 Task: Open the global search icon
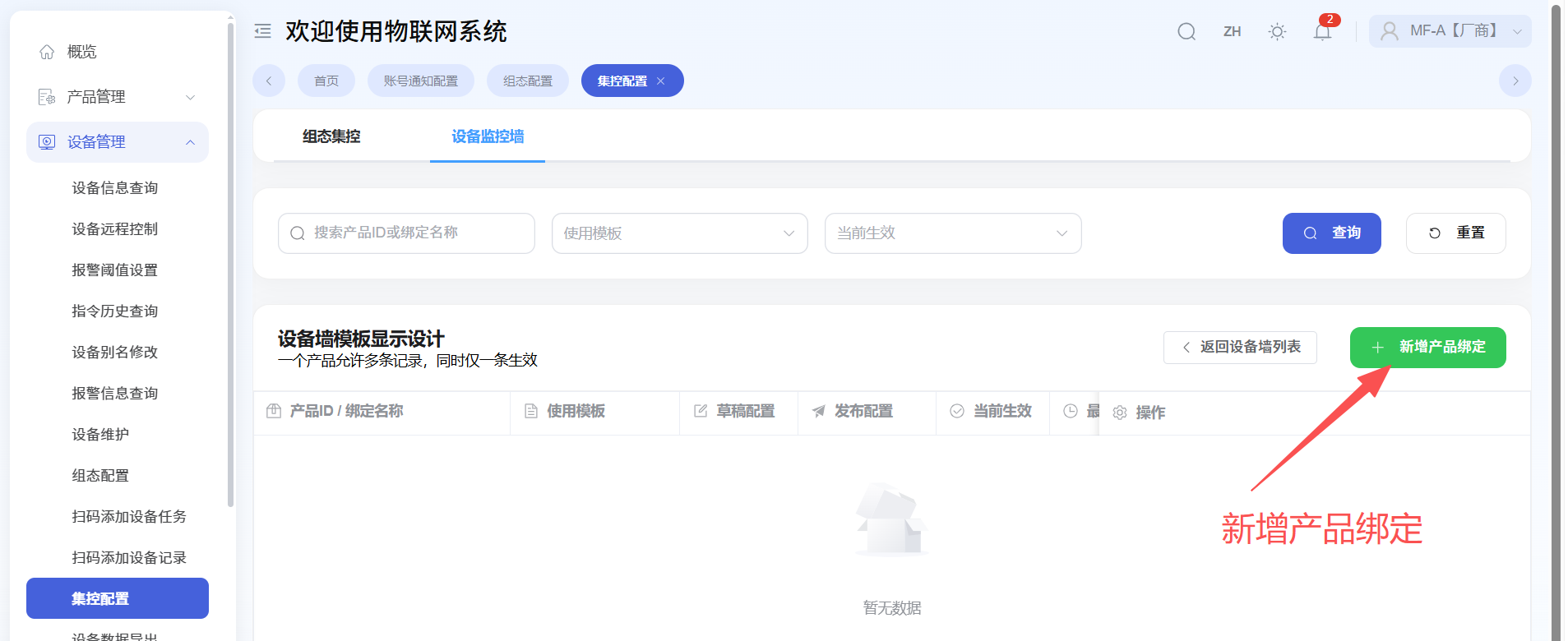pos(1186,31)
